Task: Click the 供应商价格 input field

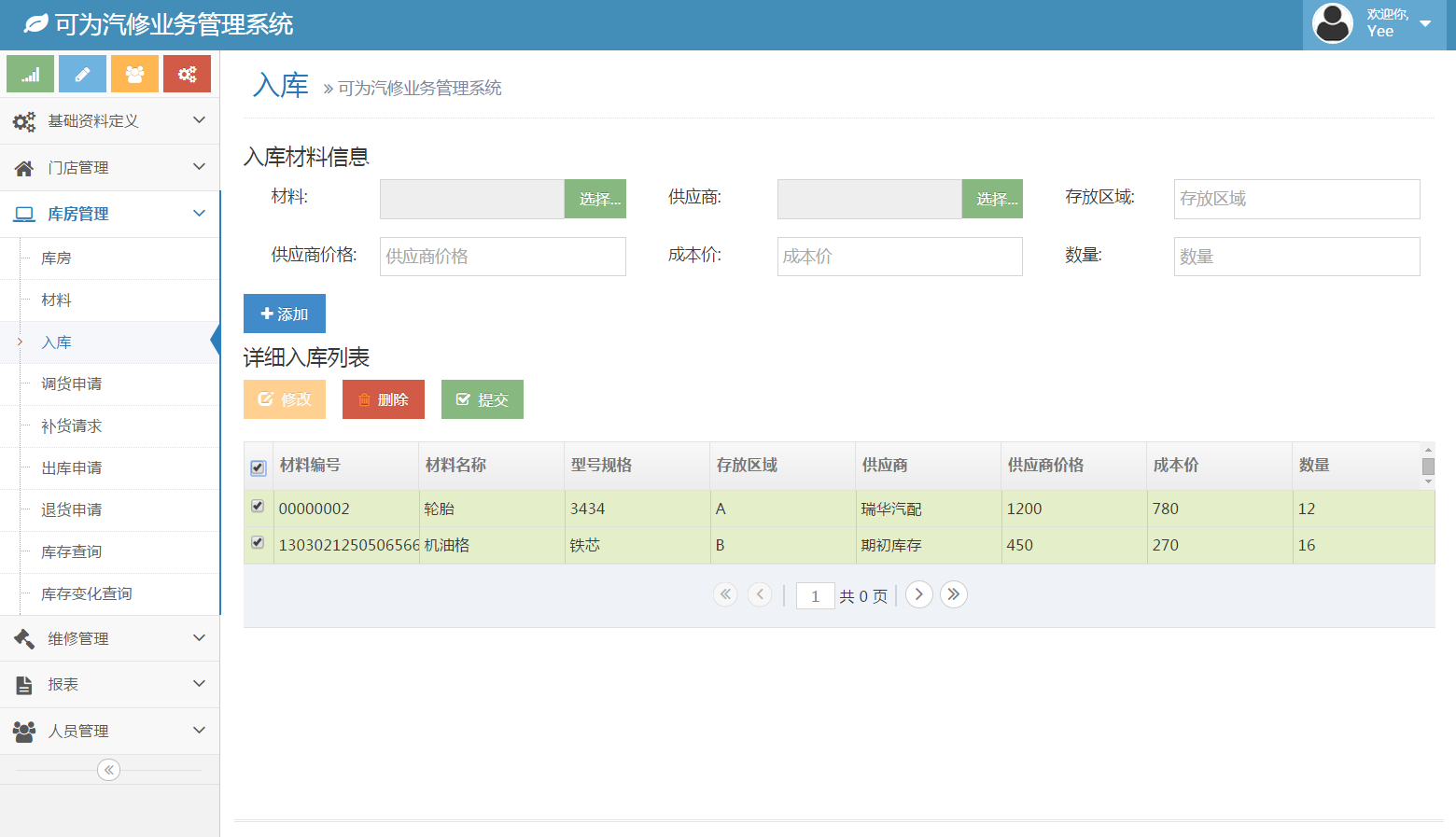Action: coord(502,257)
